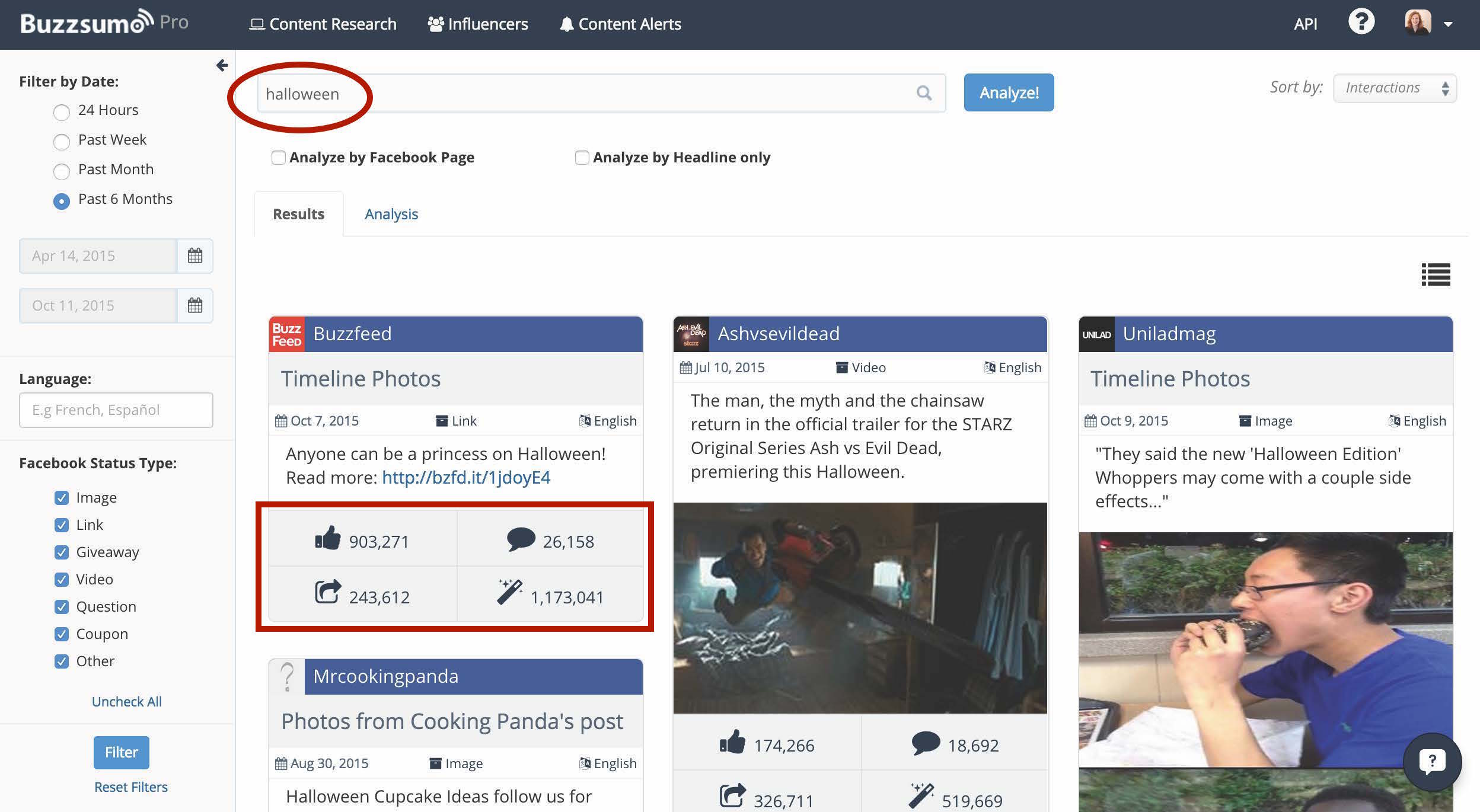The width and height of the screenshot is (1480, 812).
Task: Open the Timeline Photos title on Buzzfeed card
Action: (x=361, y=379)
